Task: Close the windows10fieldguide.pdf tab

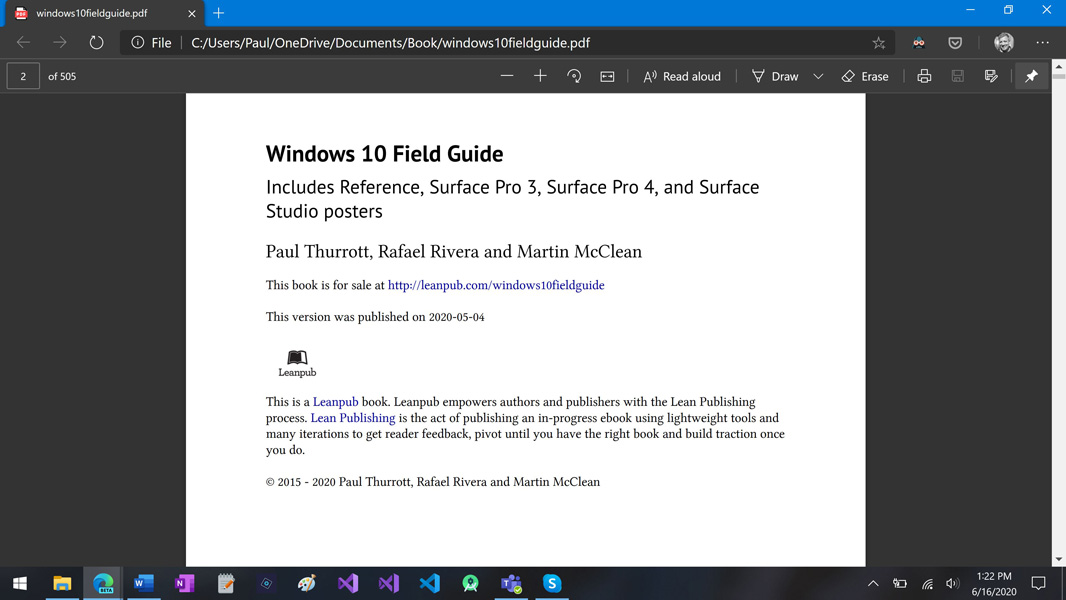Action: [x=192, y=13]
